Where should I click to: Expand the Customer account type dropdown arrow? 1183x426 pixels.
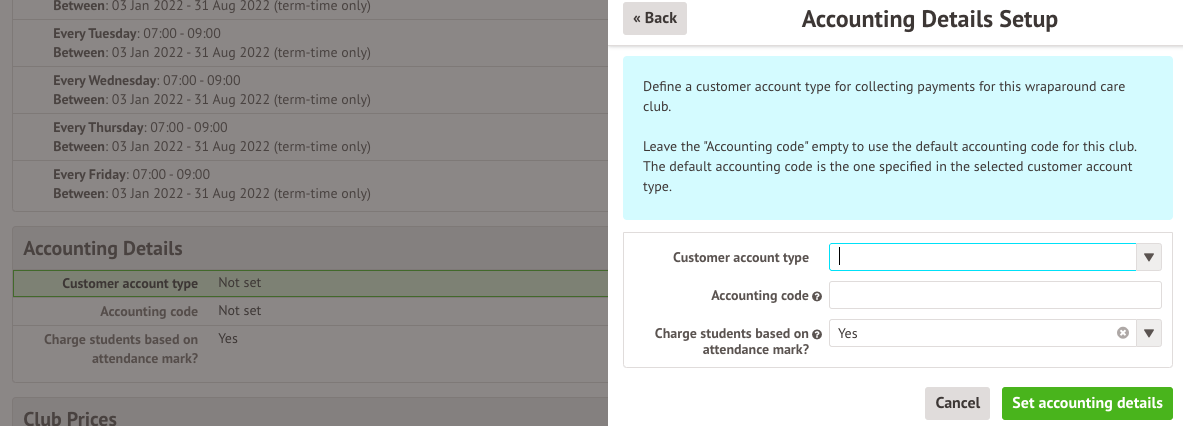(1149, 257)
